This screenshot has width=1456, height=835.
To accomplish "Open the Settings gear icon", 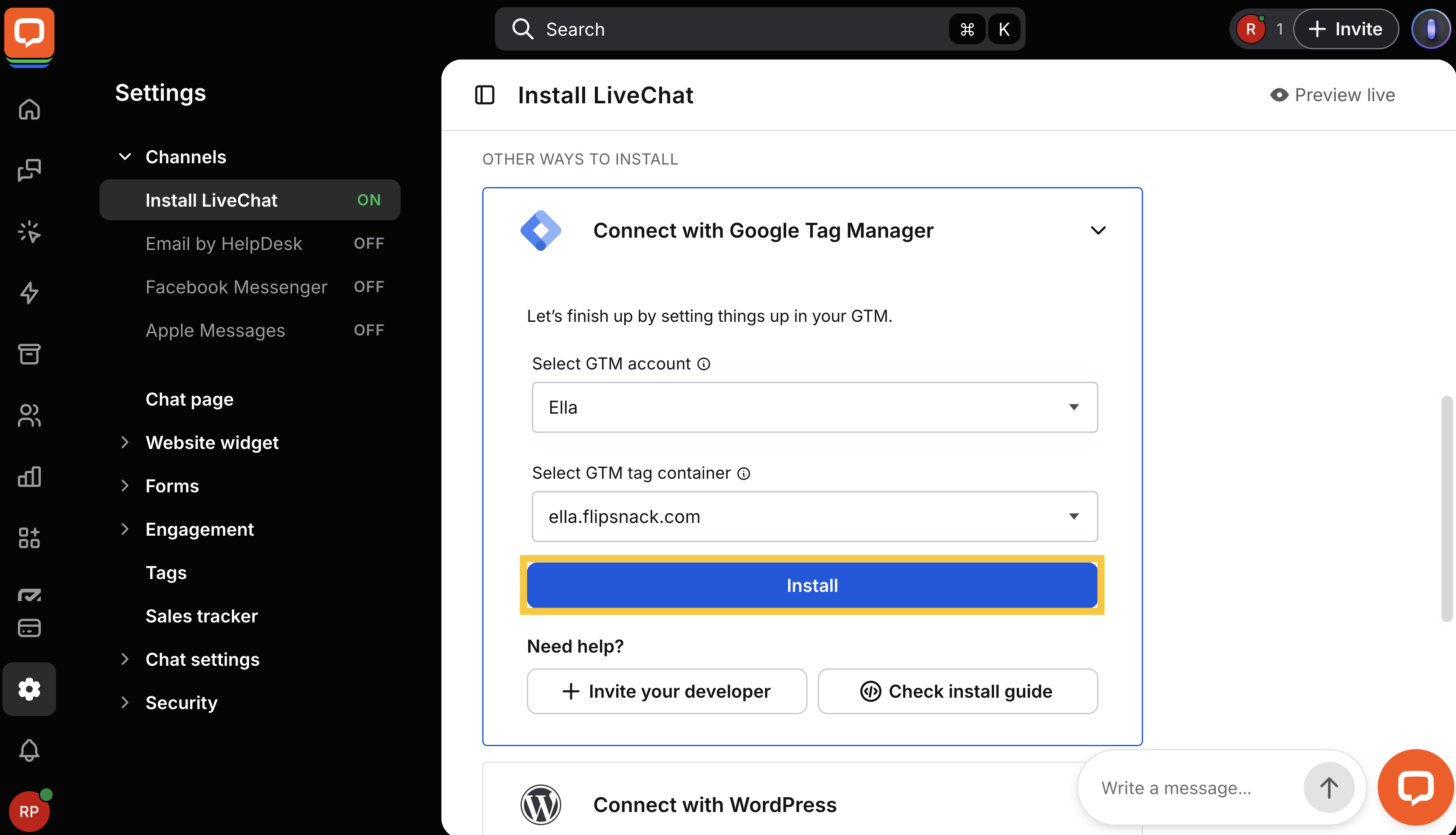I will tap(29, 689).
